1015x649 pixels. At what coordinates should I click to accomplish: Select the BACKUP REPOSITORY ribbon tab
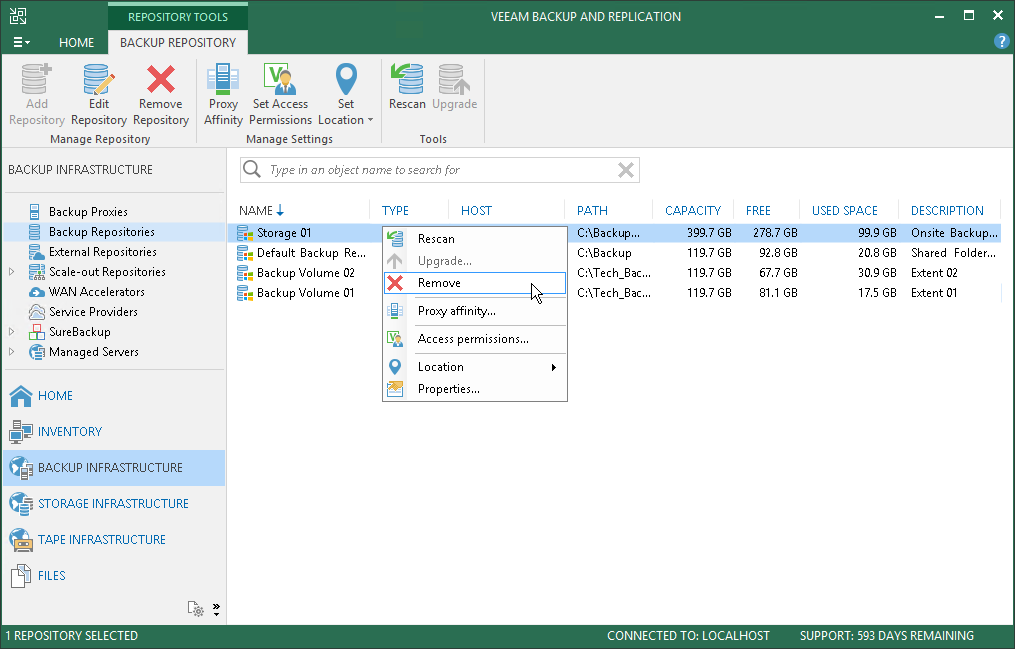(177, 43)
